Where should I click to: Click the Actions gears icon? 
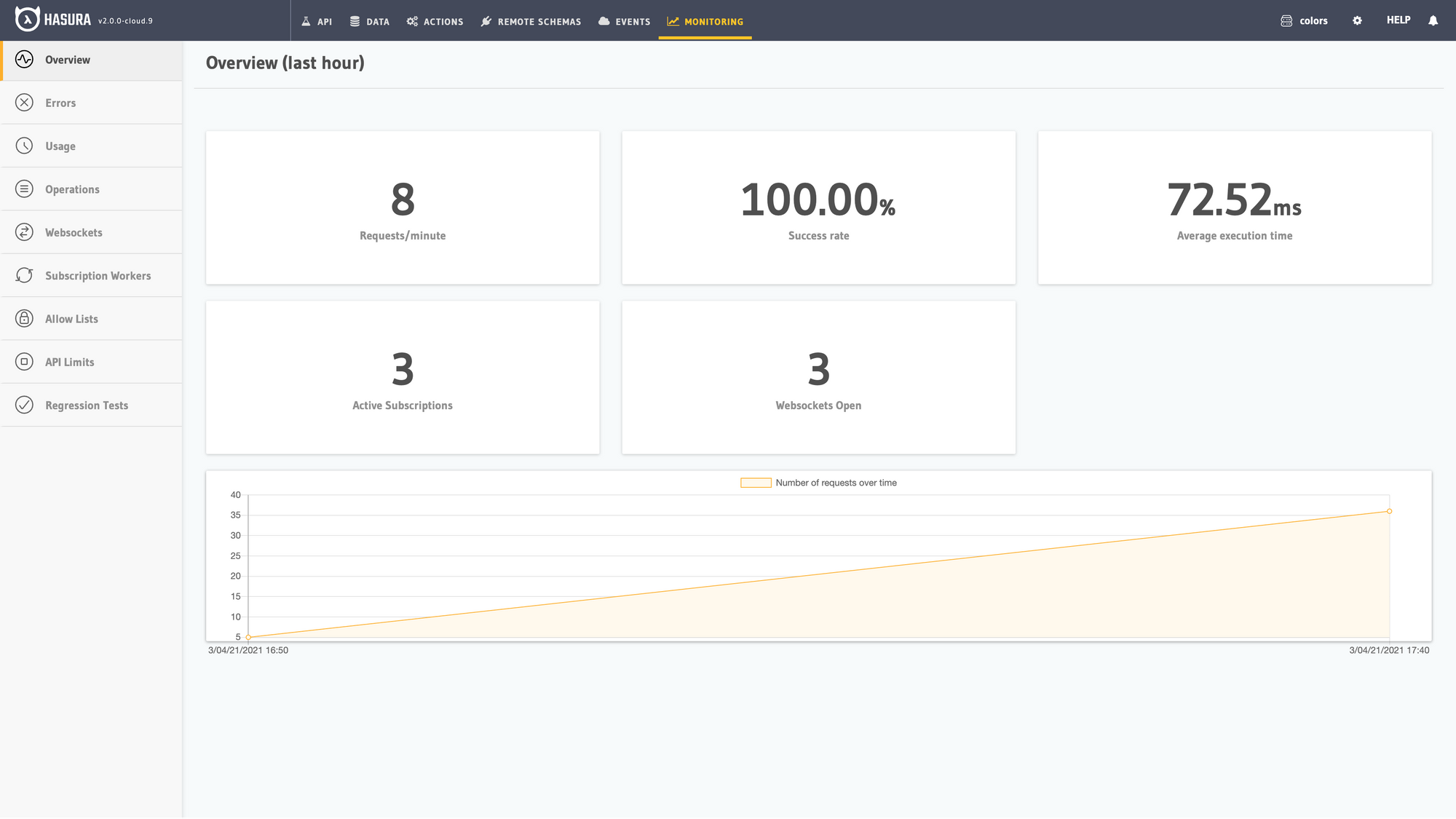[x=412, y=21]
